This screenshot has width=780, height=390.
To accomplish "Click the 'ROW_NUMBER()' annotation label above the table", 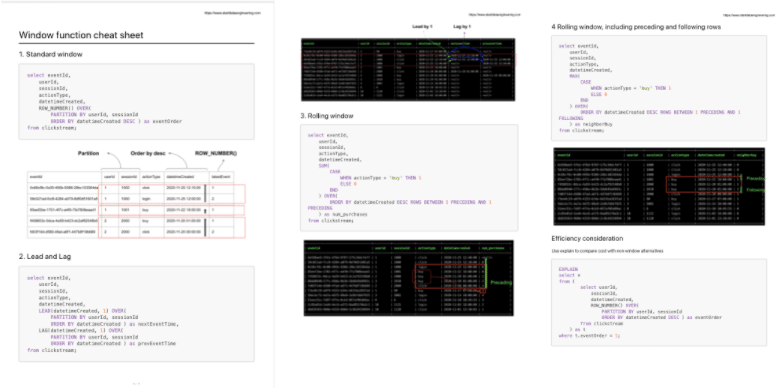I will click(x=216, y=154).
